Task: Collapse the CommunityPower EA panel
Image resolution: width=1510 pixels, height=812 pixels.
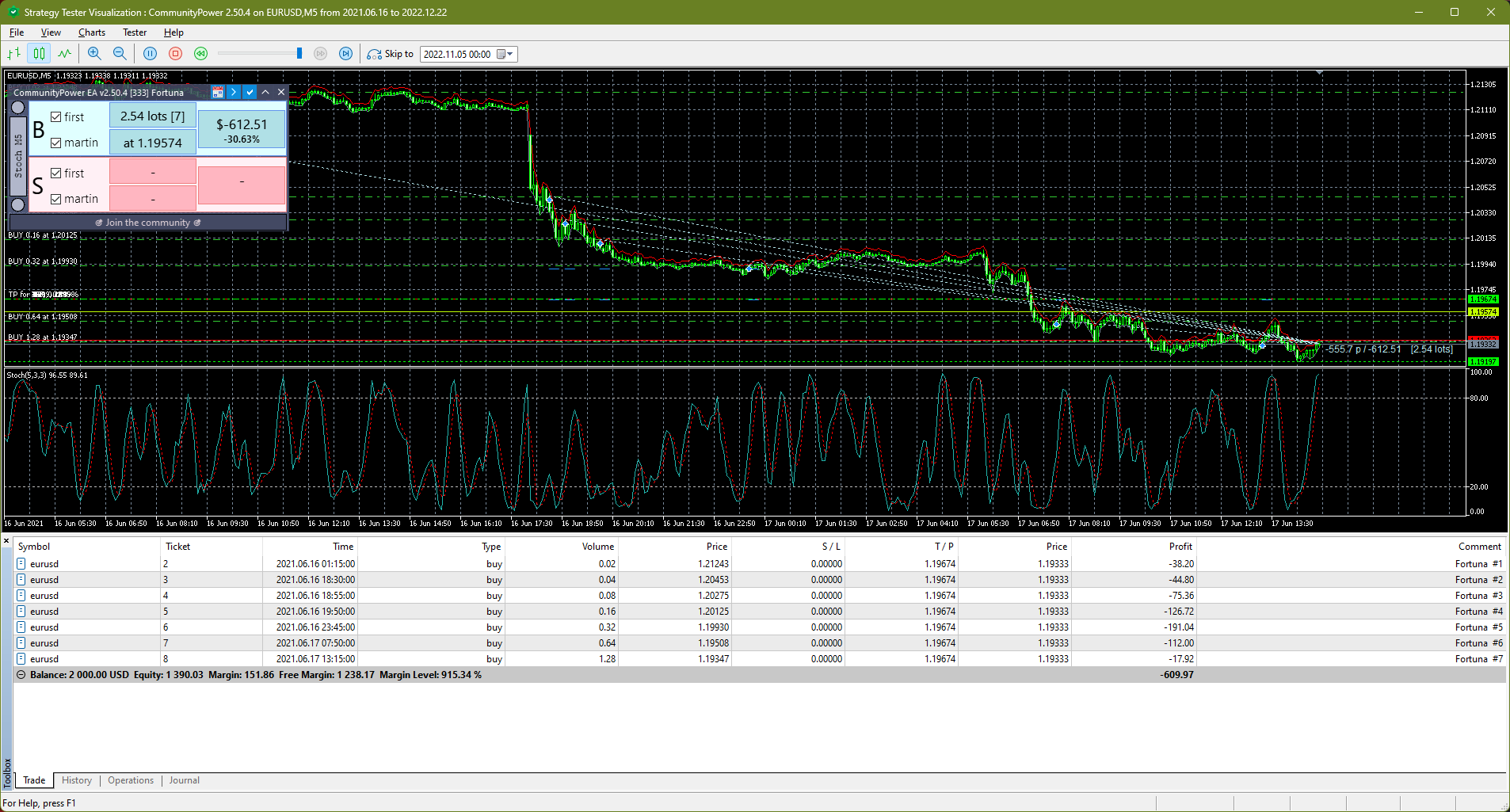Action: [x=265, y=93]
